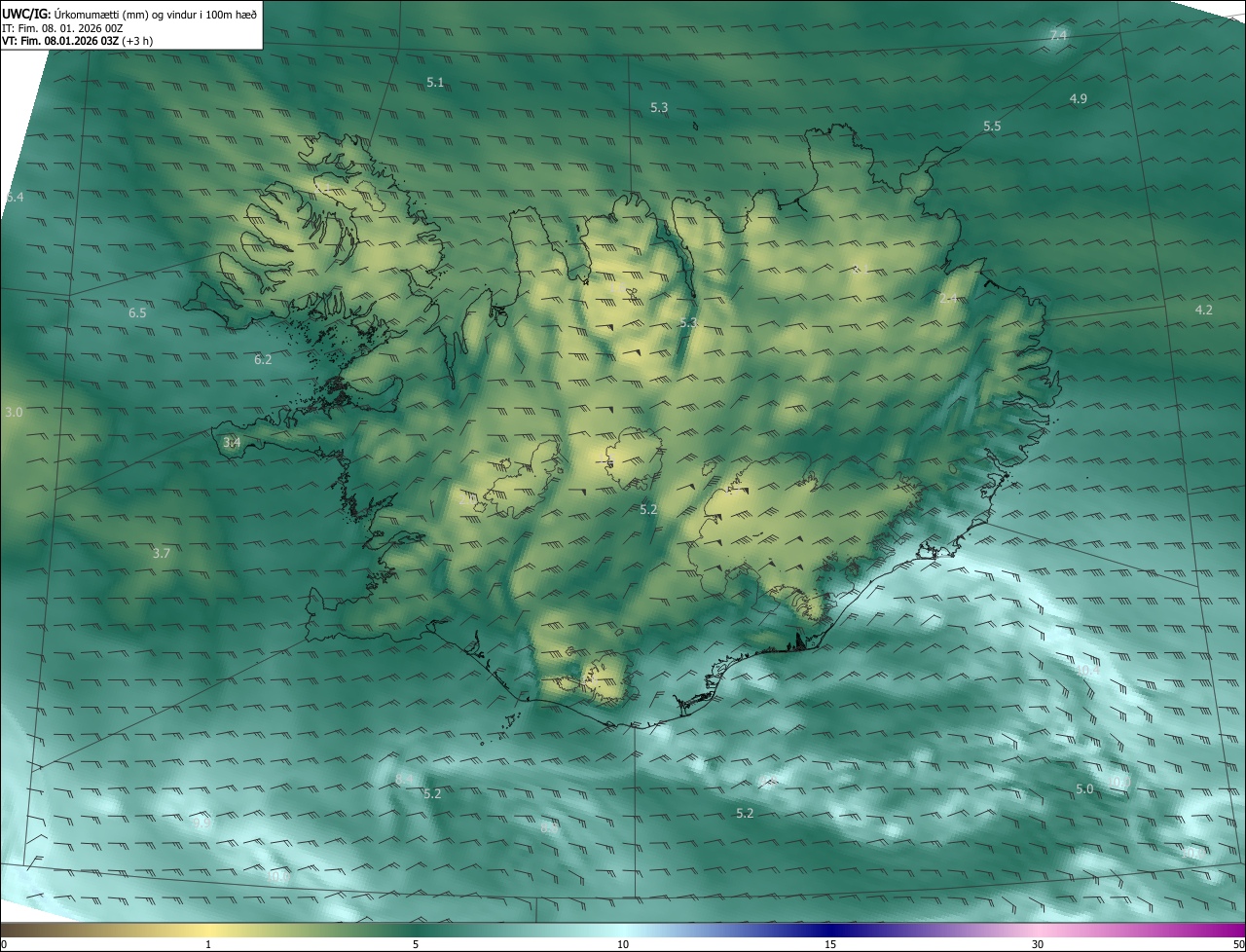Click the valid time 'VT: Fim. 08.01.2026 03Z (+3 h)'

coord(77,41)
